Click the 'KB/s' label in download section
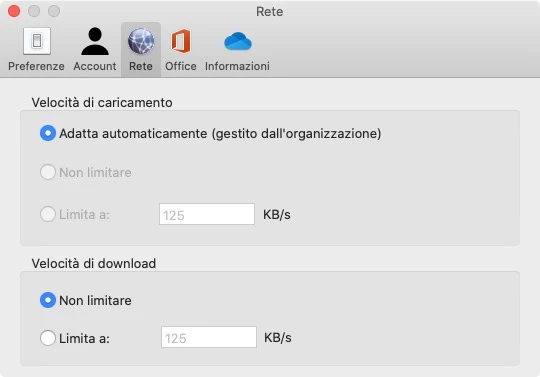The height and width of the screenshot is (377, 540). coord(278,338)
